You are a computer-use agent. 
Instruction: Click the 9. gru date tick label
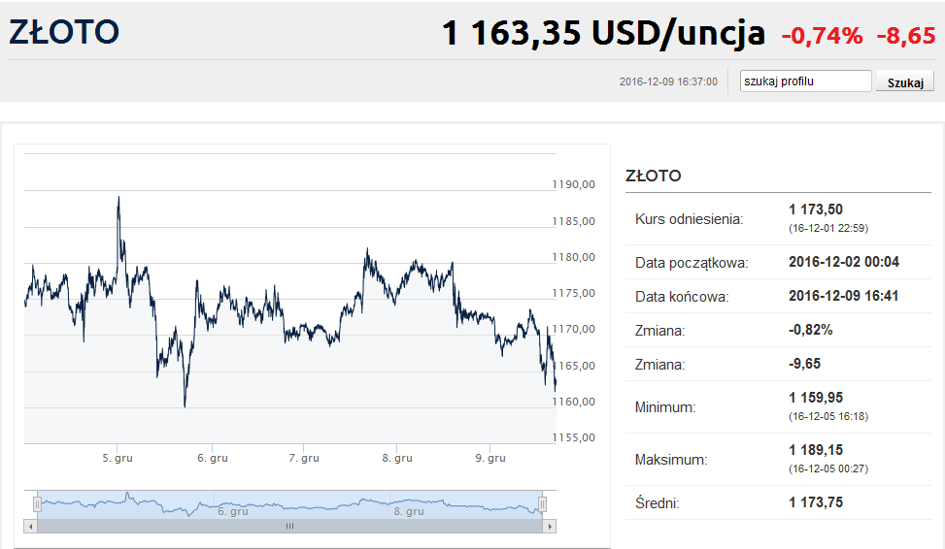pos(490,458)
